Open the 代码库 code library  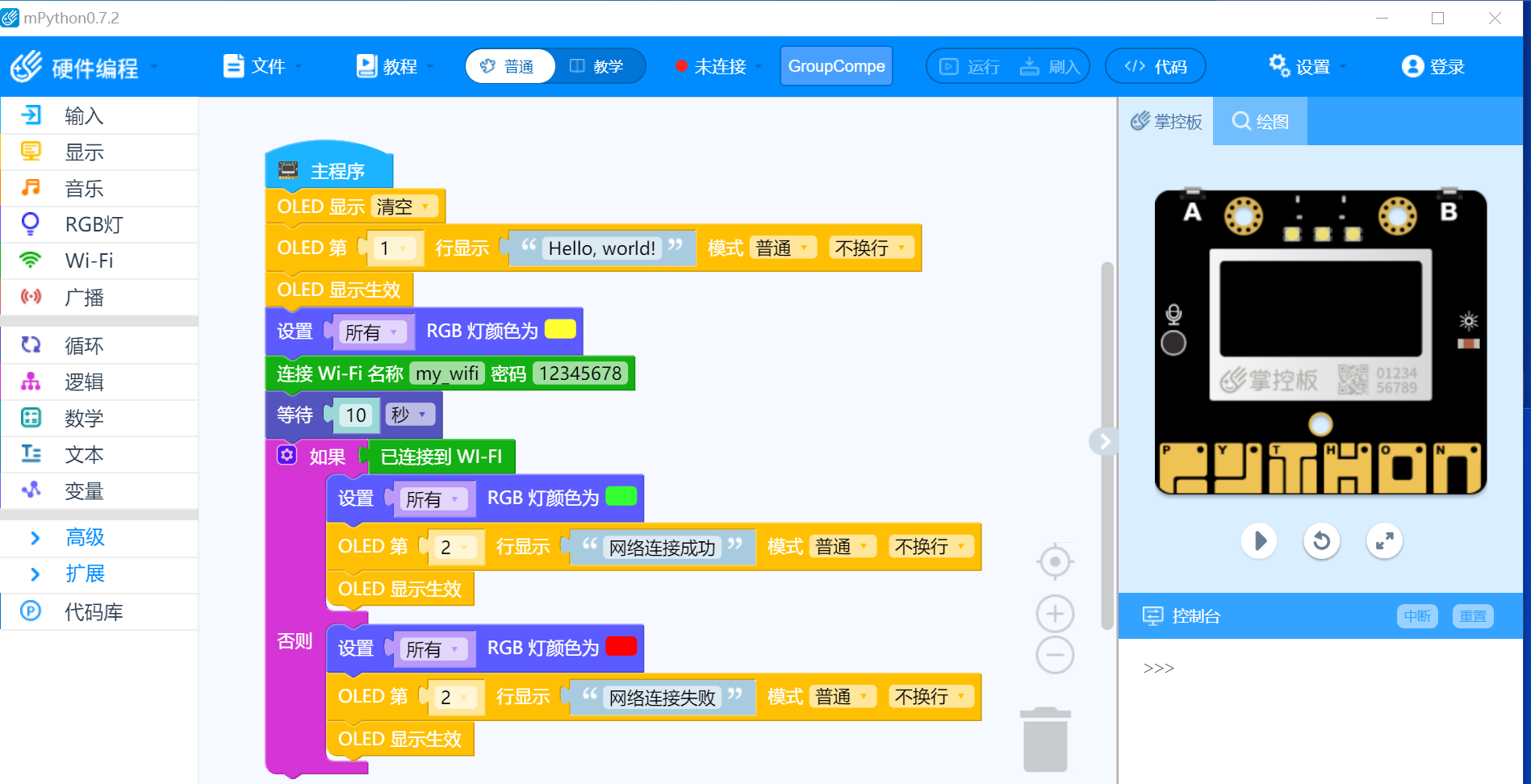click(99, 612)
